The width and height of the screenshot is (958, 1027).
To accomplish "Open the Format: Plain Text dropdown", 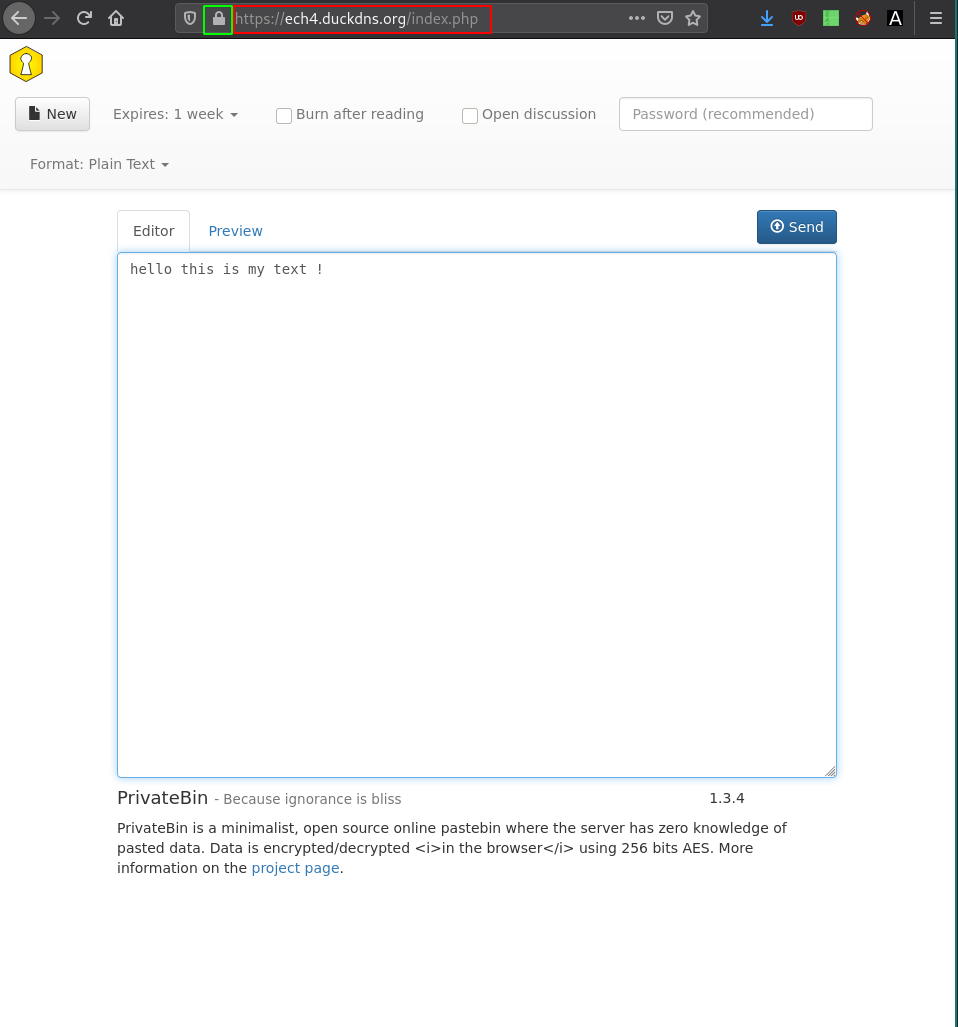I will 100,164.
